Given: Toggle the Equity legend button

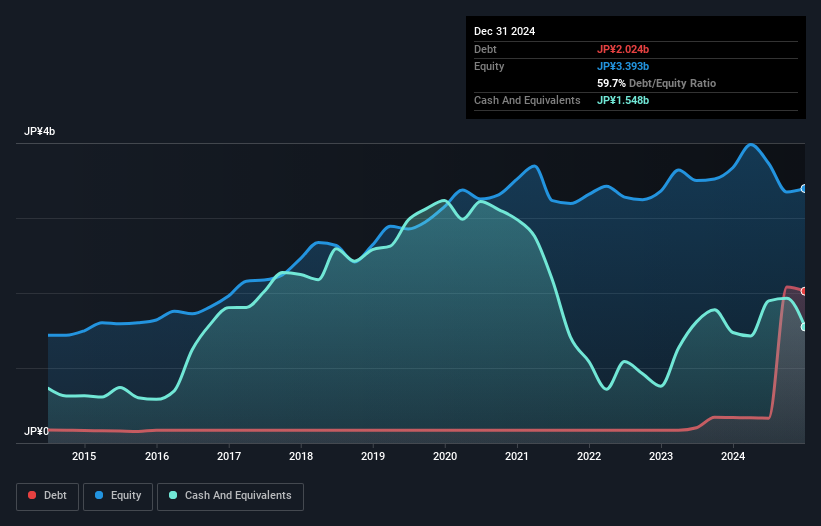Looking at the screenshot, I should tap(118, 496).
